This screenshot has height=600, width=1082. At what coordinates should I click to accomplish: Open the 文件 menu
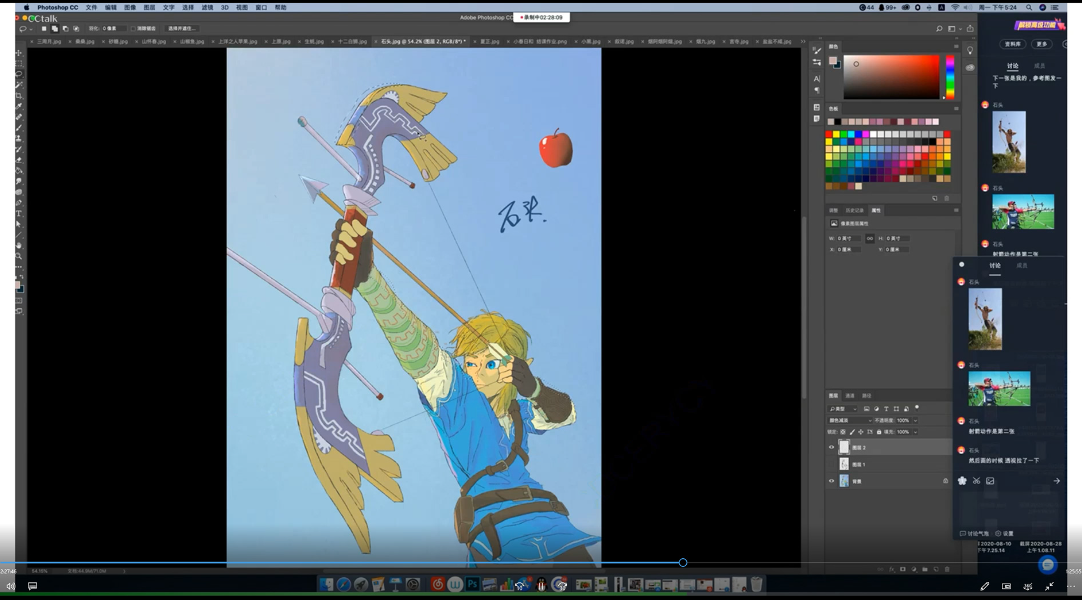(x=91, y=8)
